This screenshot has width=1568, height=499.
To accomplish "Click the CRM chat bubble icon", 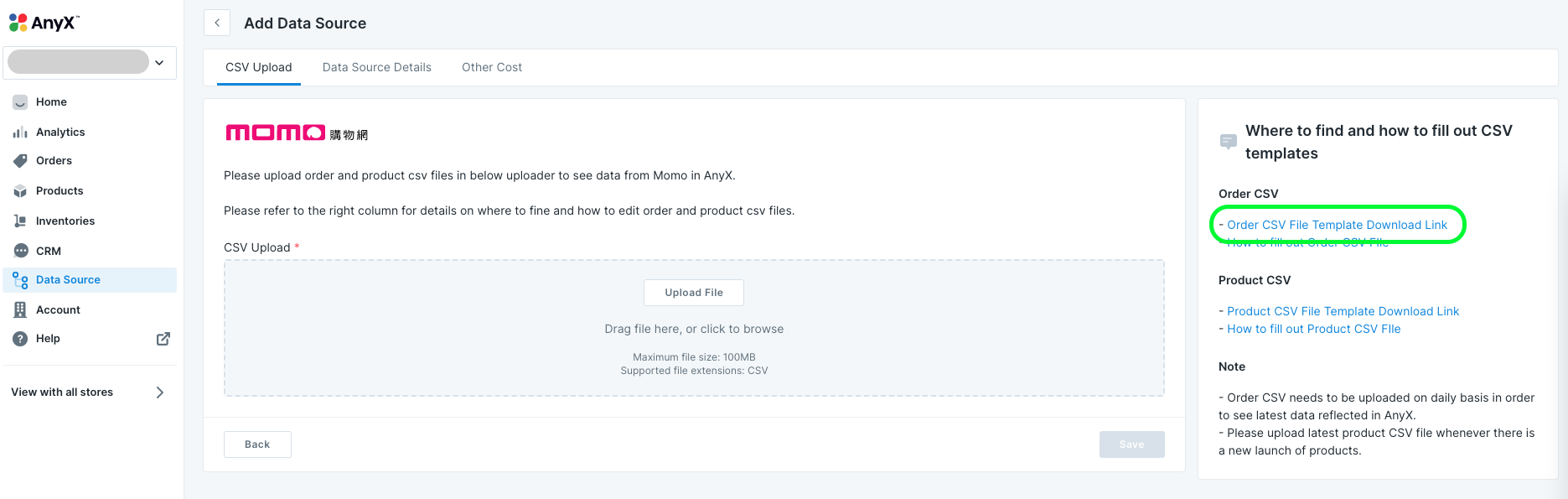I will pos(21,251).
